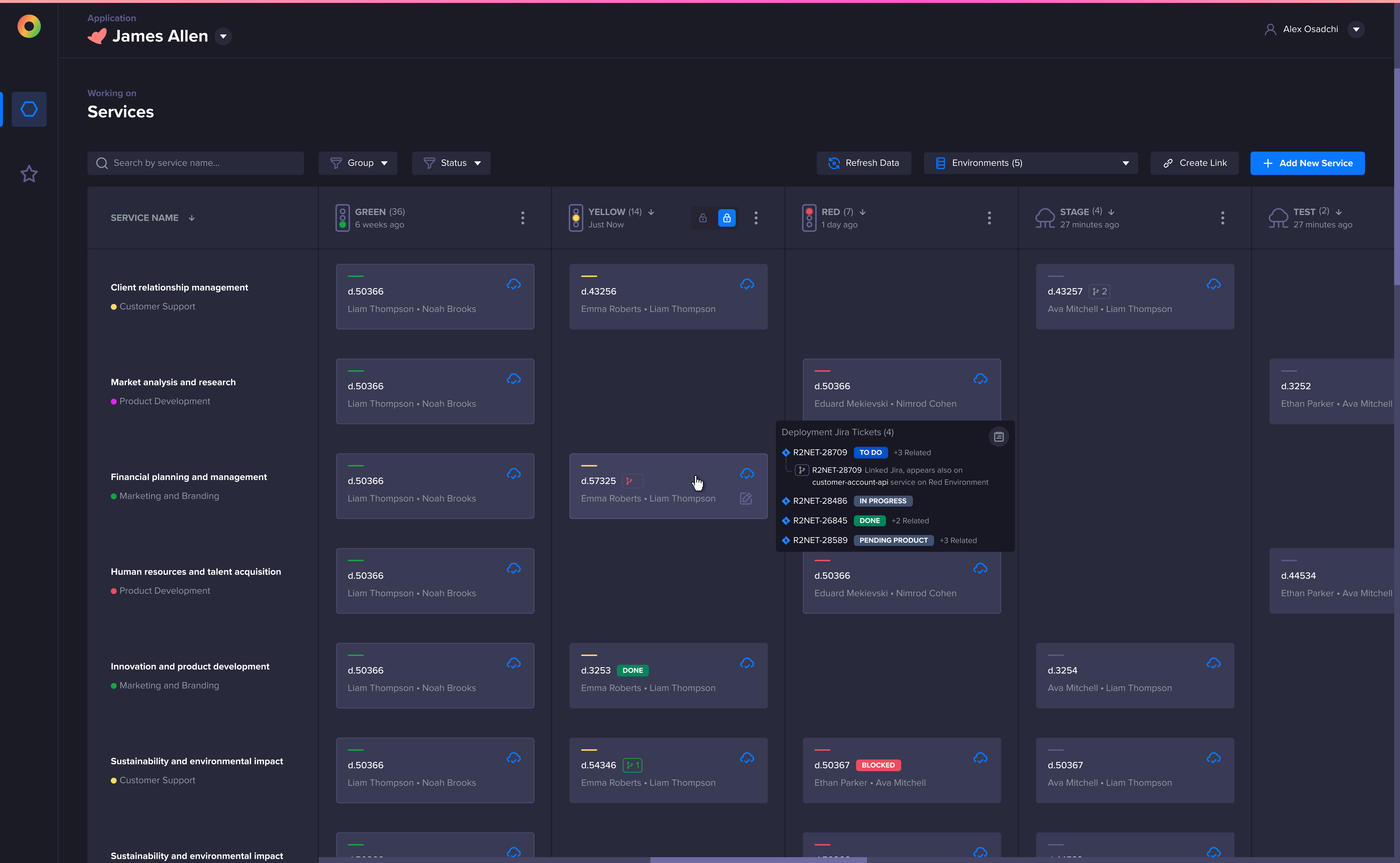
Task: Click the Create Link button
Action: (x=1194, y=163)
